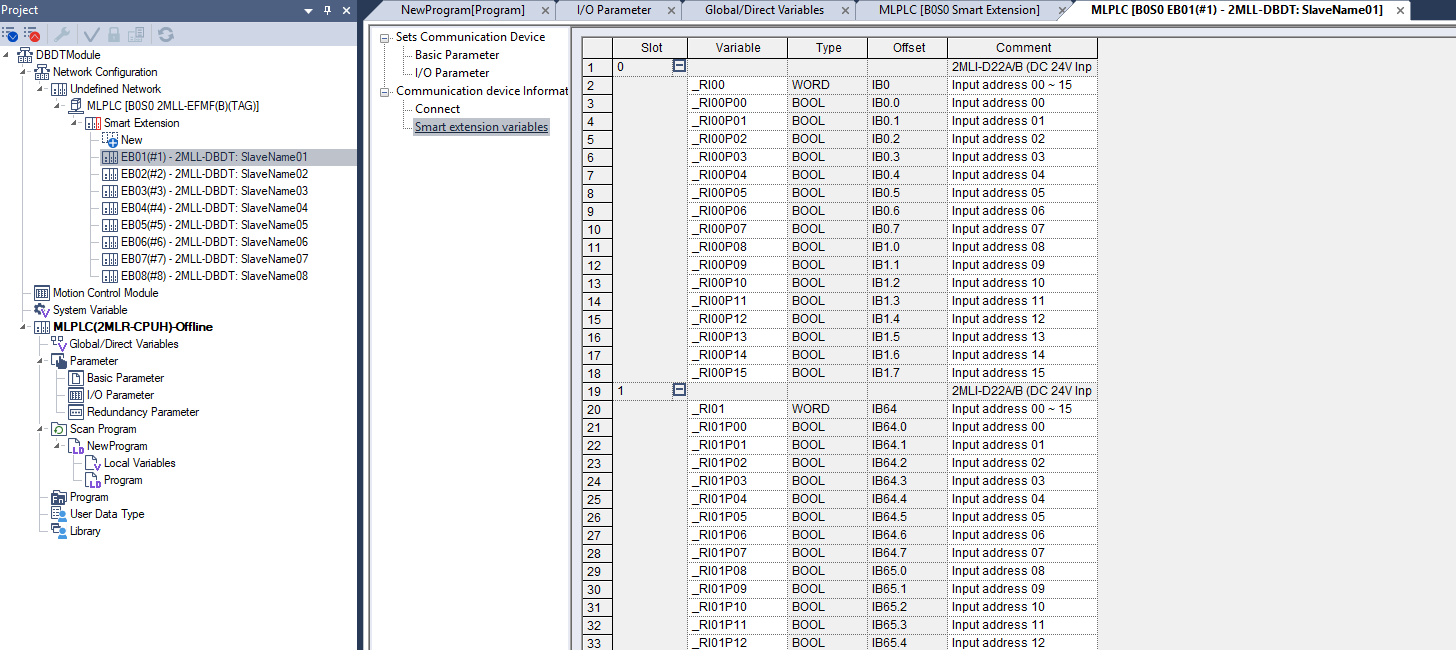
Task: Click the System Variable gear icon
Action: (x=42, y=310)
